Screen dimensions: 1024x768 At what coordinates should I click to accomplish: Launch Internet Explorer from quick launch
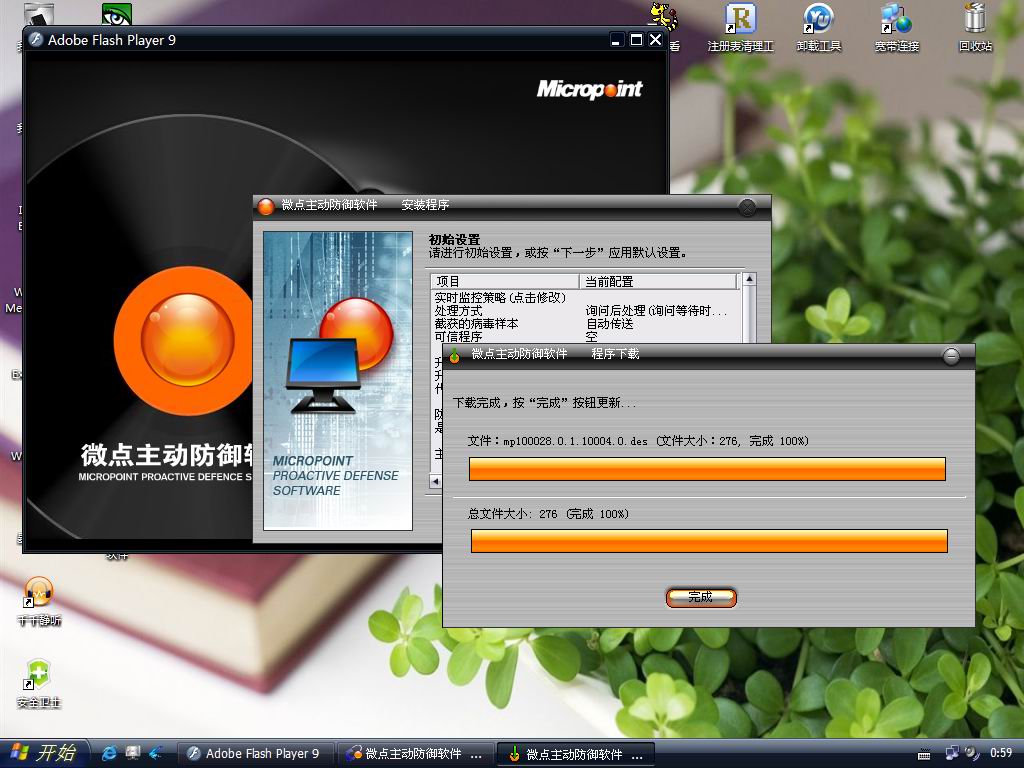point(109,754)
